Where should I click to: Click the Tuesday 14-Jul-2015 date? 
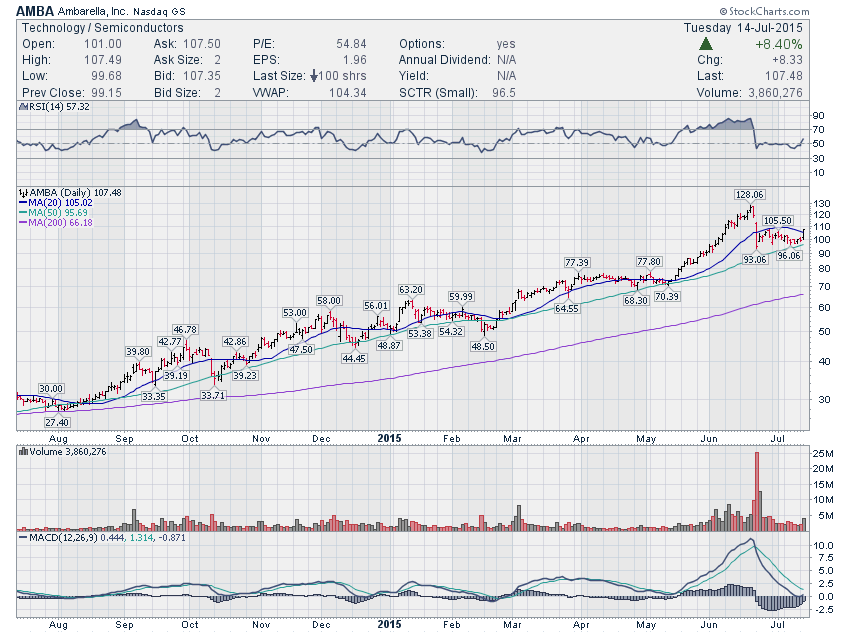[743, 28]
